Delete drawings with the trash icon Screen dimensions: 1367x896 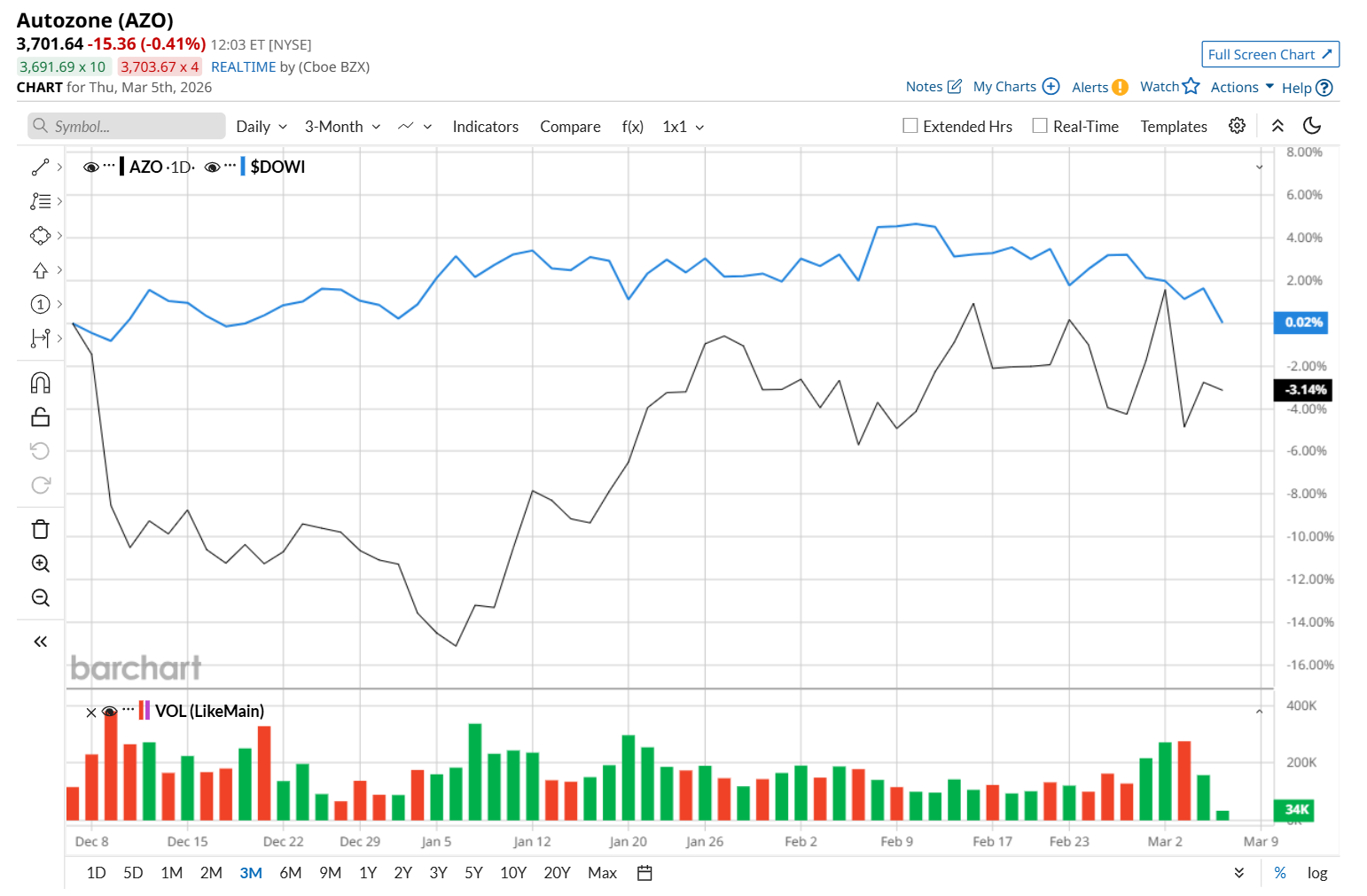[40, 529]
